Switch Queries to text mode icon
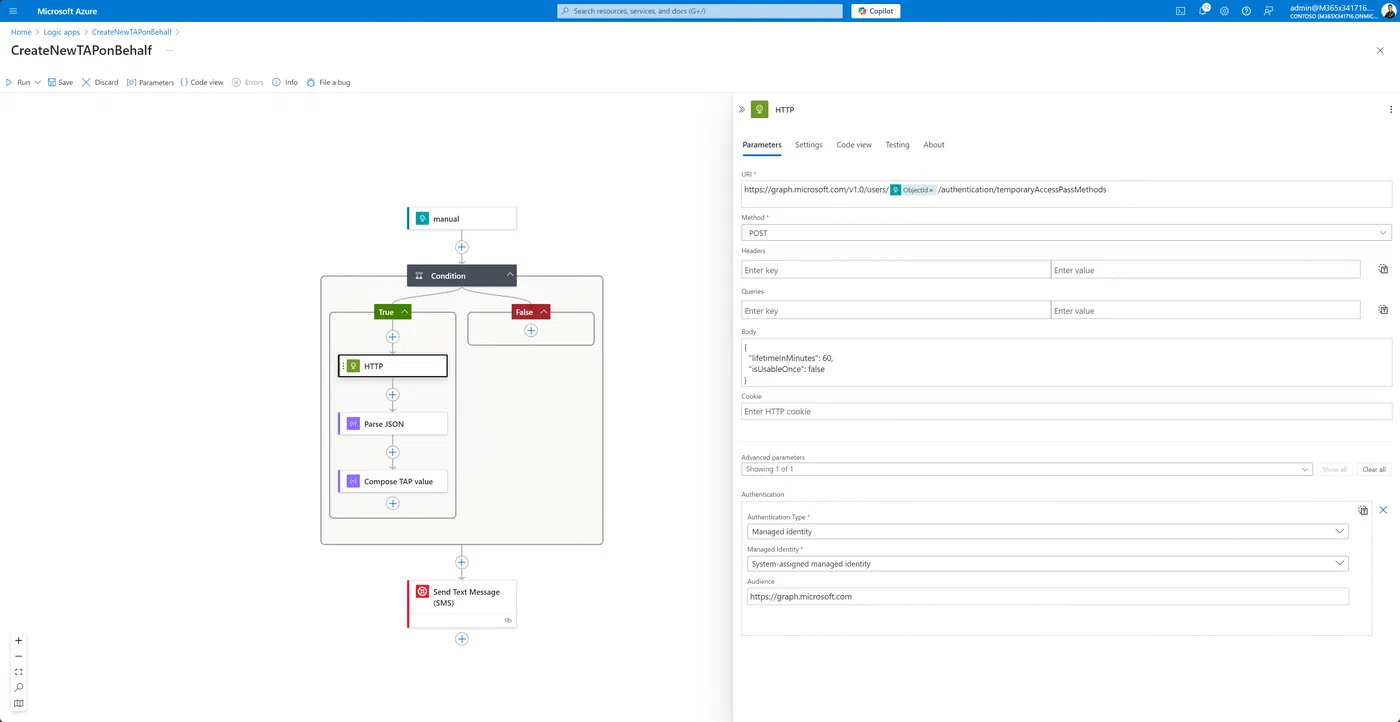The image size is (1400, 722). (x=1383, y=311)
